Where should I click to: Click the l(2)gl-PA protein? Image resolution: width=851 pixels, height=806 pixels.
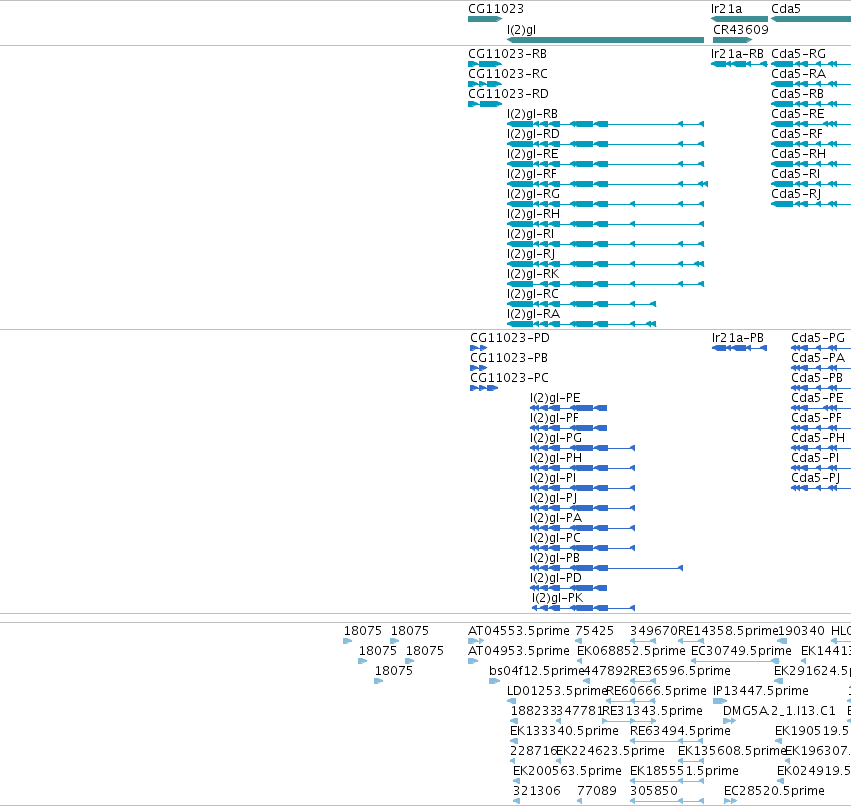[x=556, y=519]
